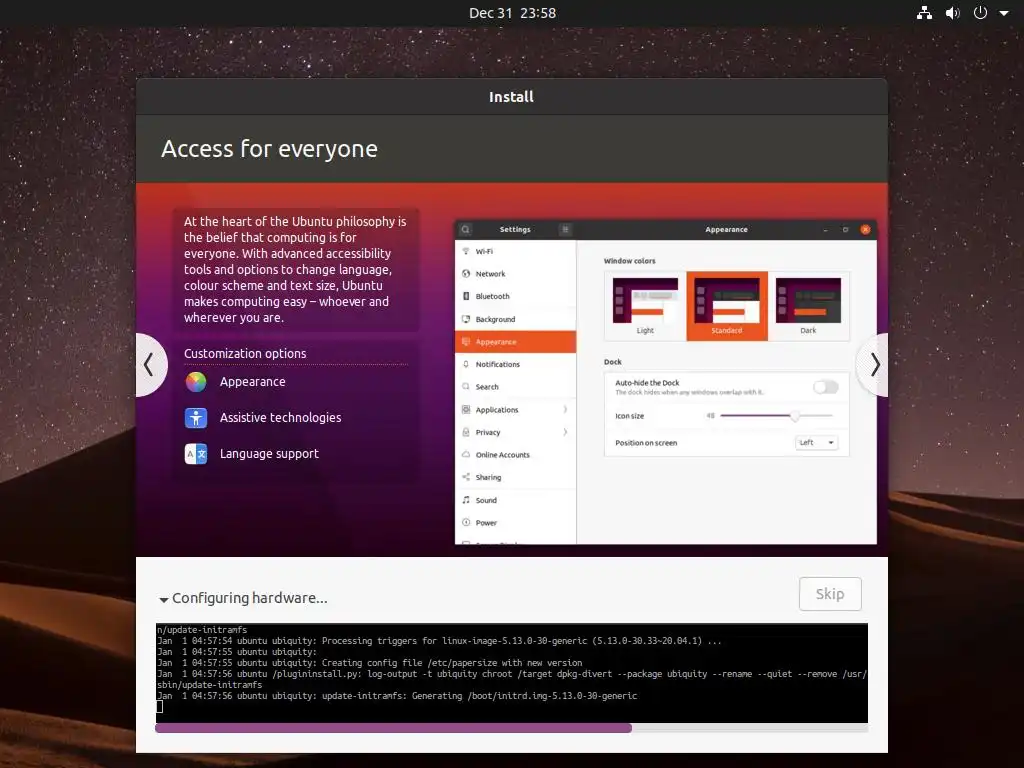Open Online Accounts in the Settings sidebar
The height and width of the screenshot is (768, 1024).
click(x=515, y=455)
